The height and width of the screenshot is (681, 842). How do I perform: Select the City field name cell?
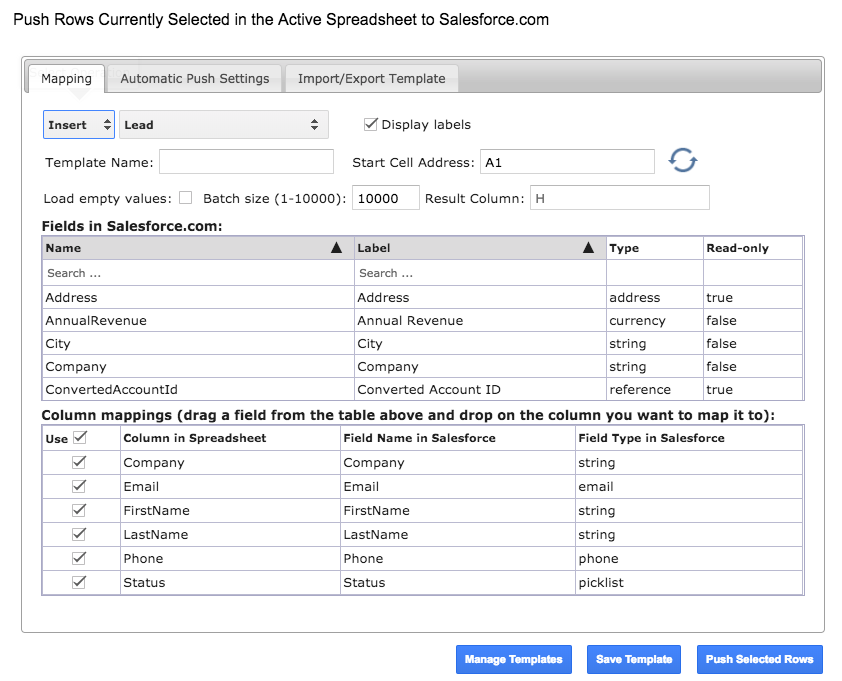coord(198,344)
